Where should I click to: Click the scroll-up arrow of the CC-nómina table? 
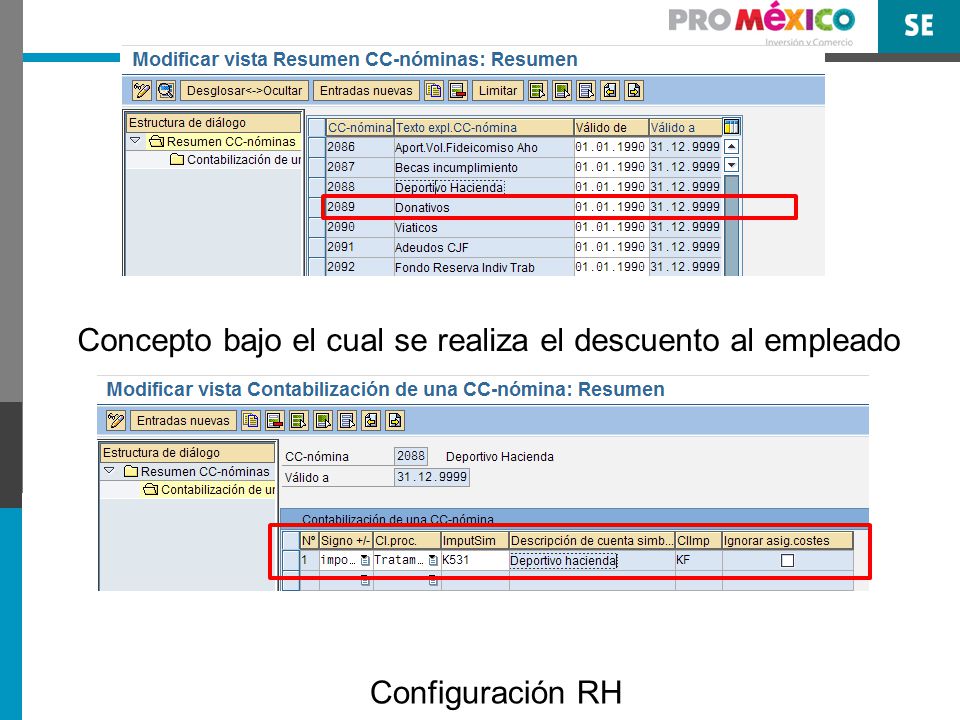pos(732,147)
